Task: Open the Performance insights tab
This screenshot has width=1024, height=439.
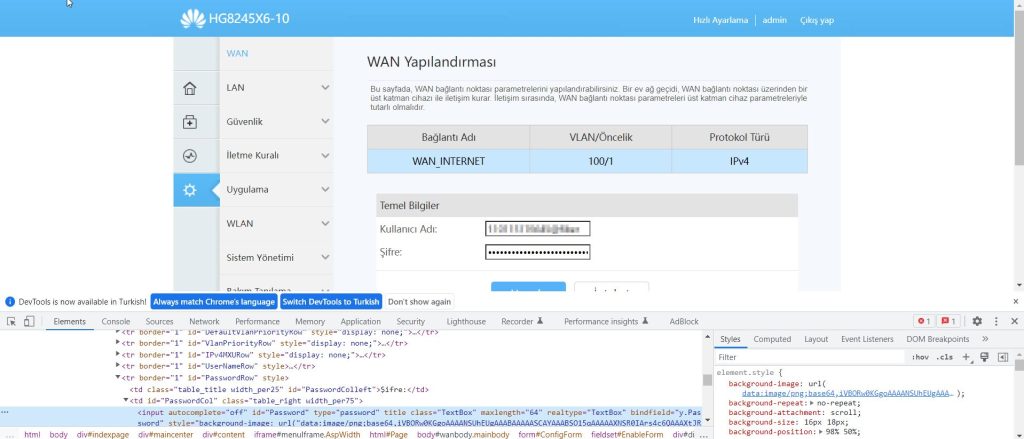Action: tap(606, 321)
